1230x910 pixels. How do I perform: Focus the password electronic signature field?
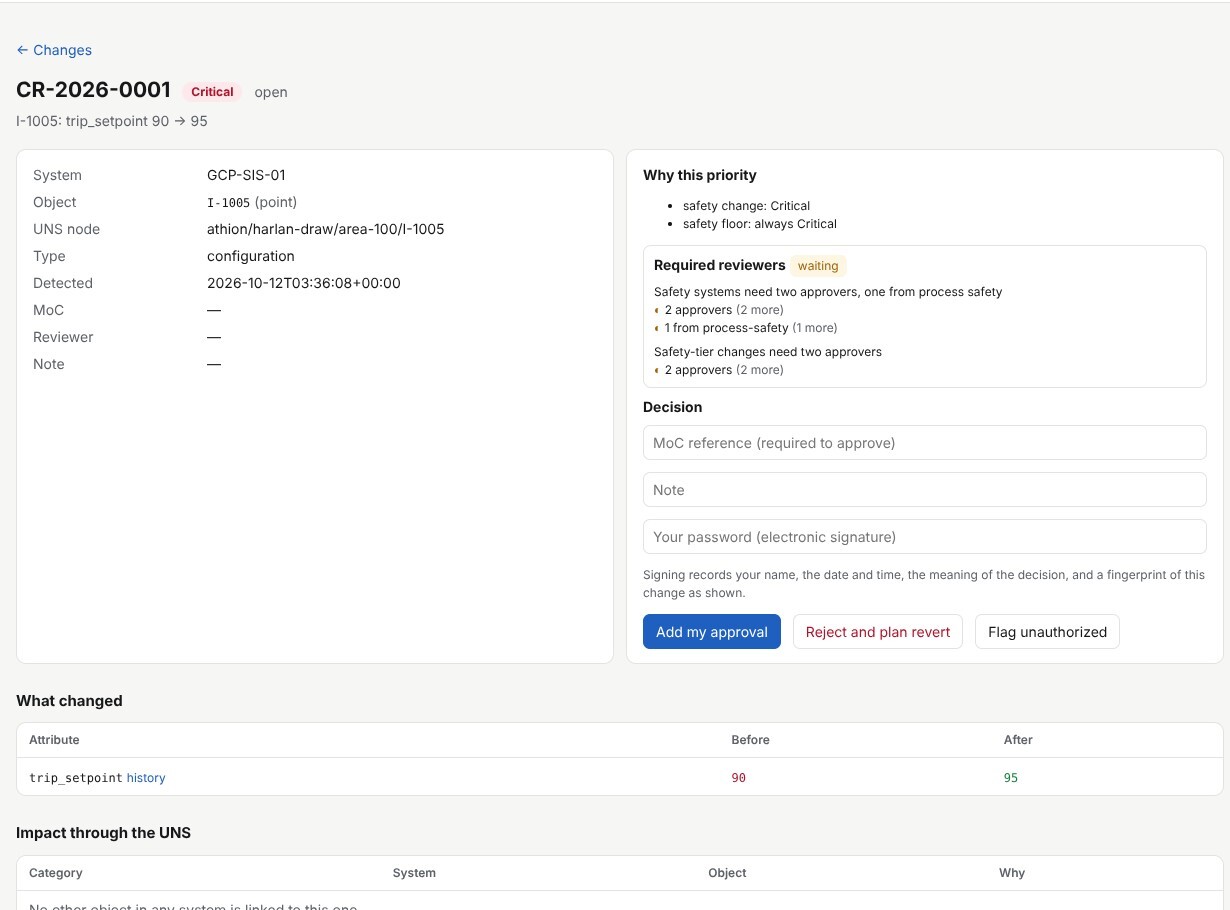coord(924,537)
